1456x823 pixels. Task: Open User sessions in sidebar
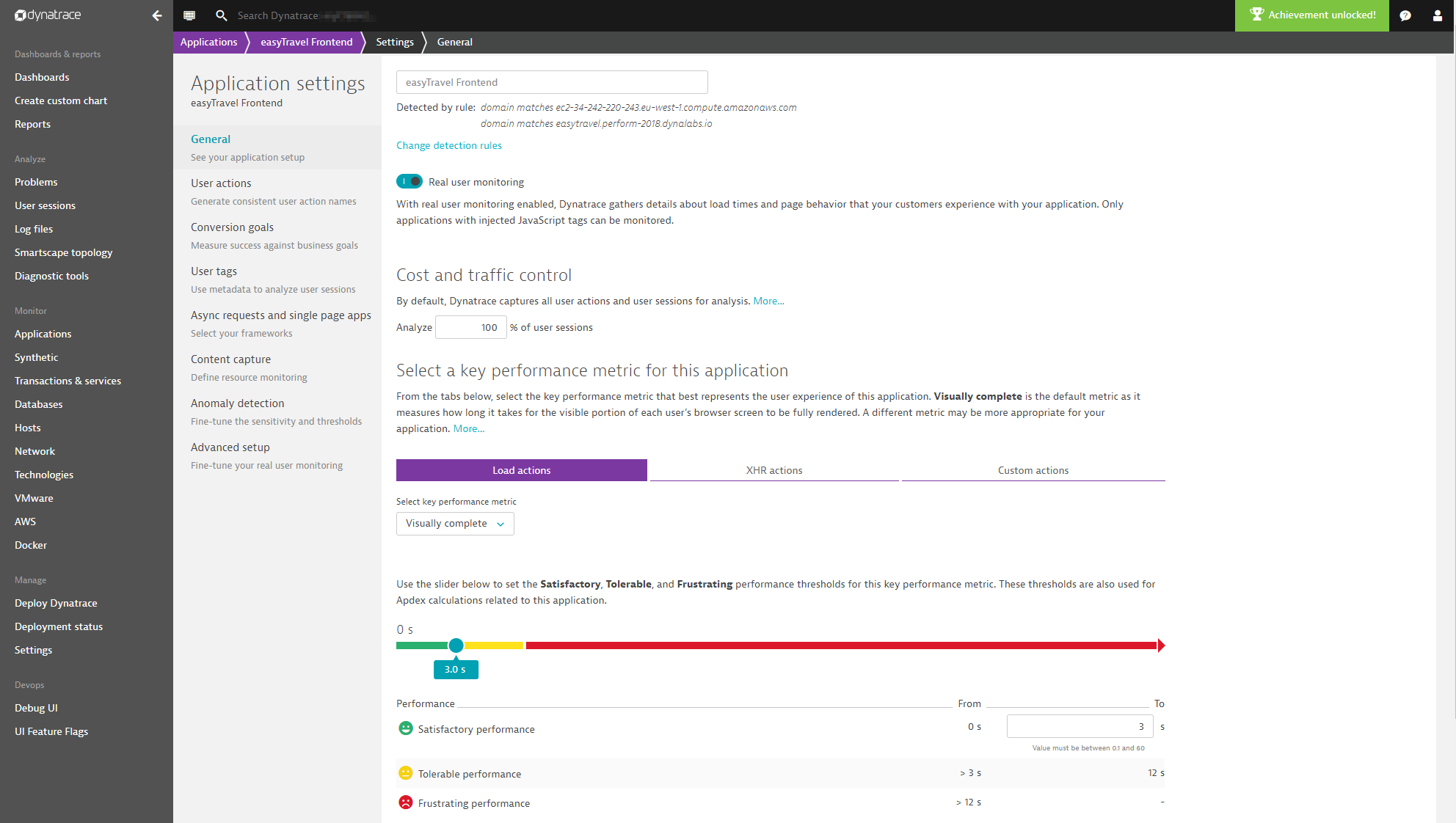45,205
